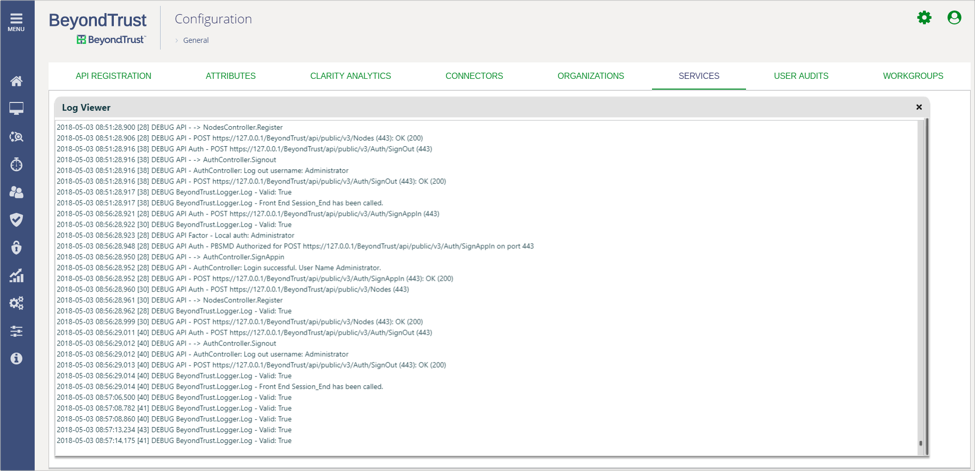Go to Home via sidebar house icon
Viewport: 975px width, 471px height.
16,81
